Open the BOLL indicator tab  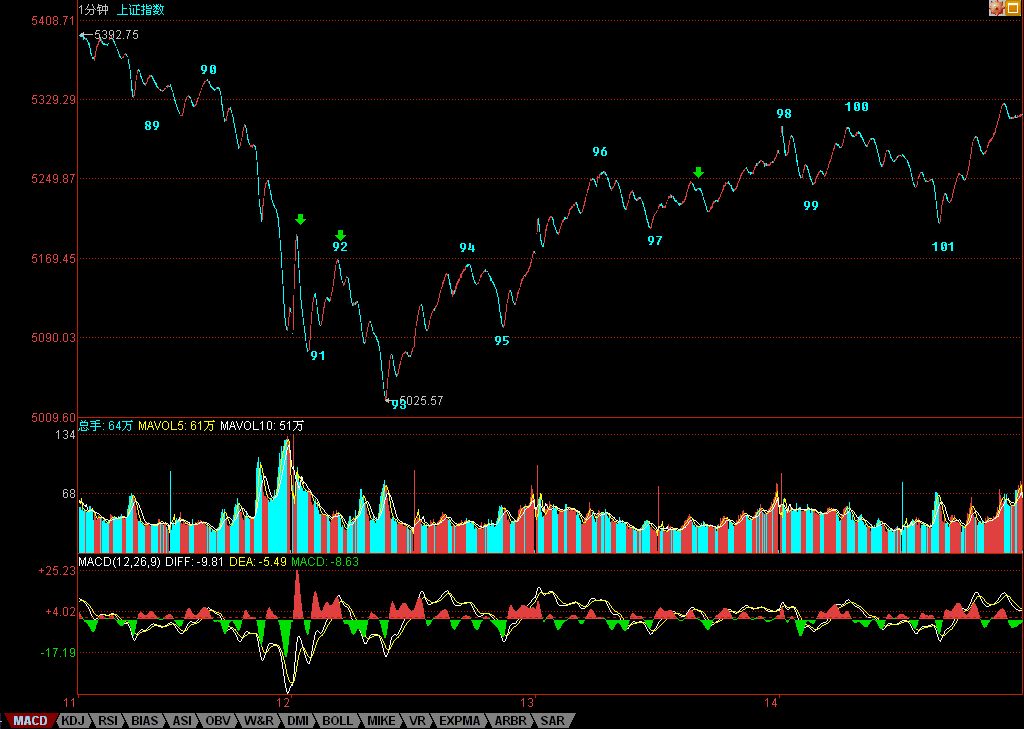337,720
